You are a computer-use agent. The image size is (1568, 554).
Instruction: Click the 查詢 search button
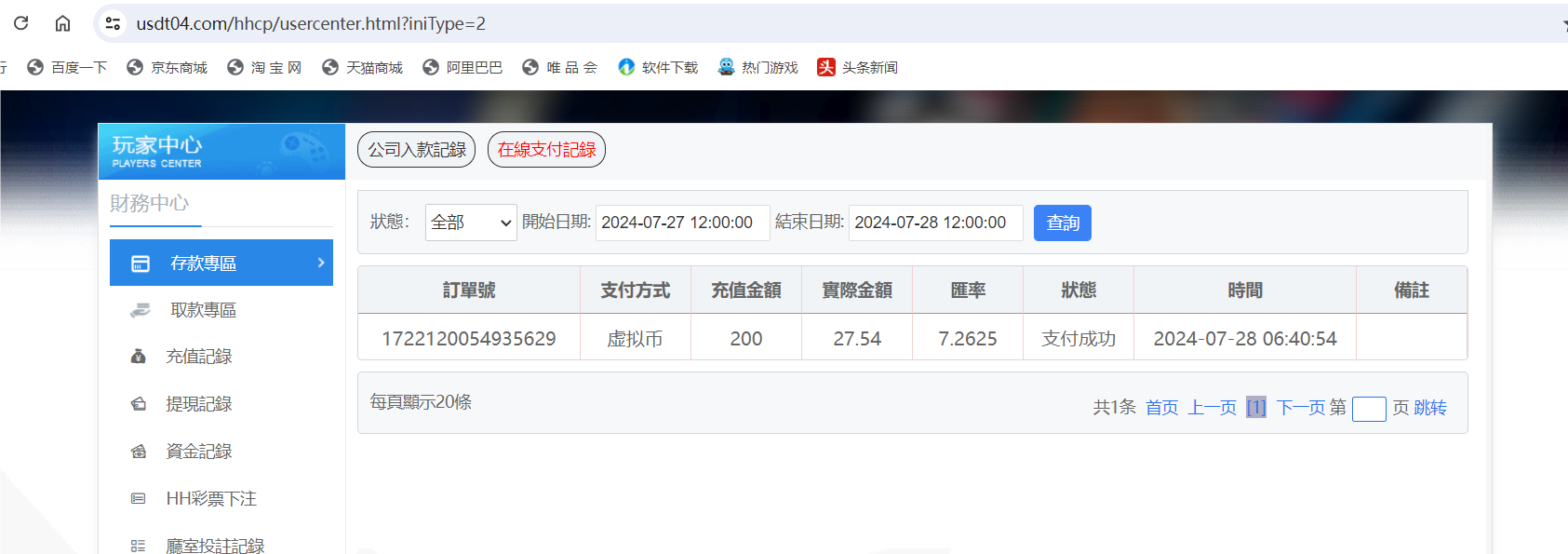[1063, 223]
